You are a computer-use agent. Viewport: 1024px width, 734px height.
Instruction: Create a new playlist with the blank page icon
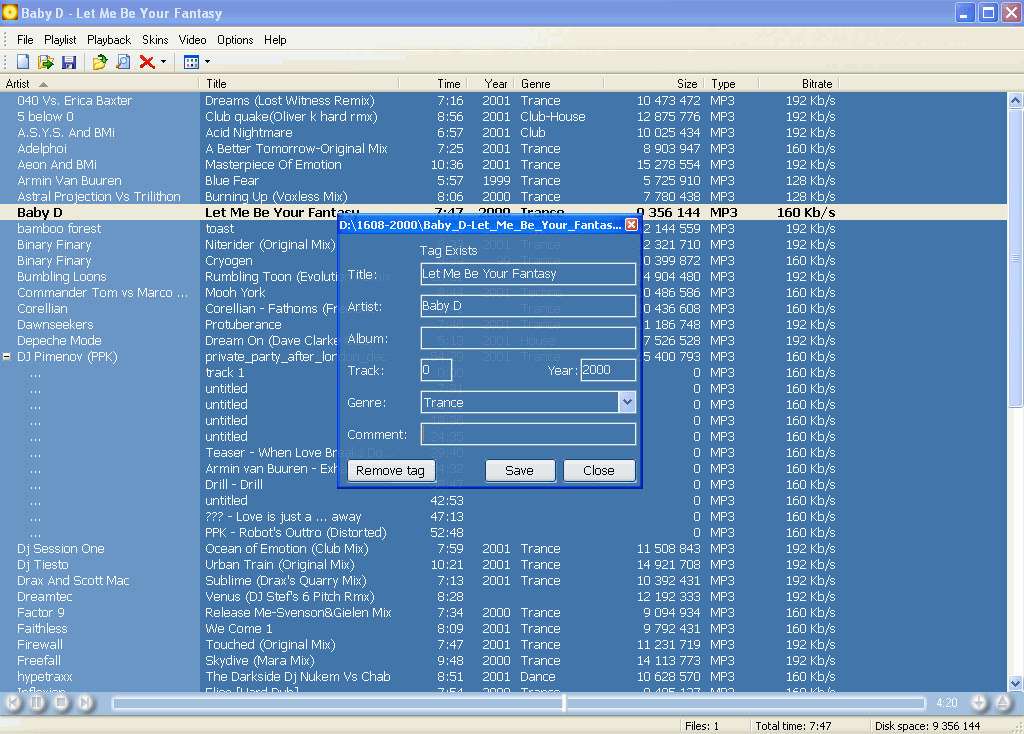coord(23,62)
